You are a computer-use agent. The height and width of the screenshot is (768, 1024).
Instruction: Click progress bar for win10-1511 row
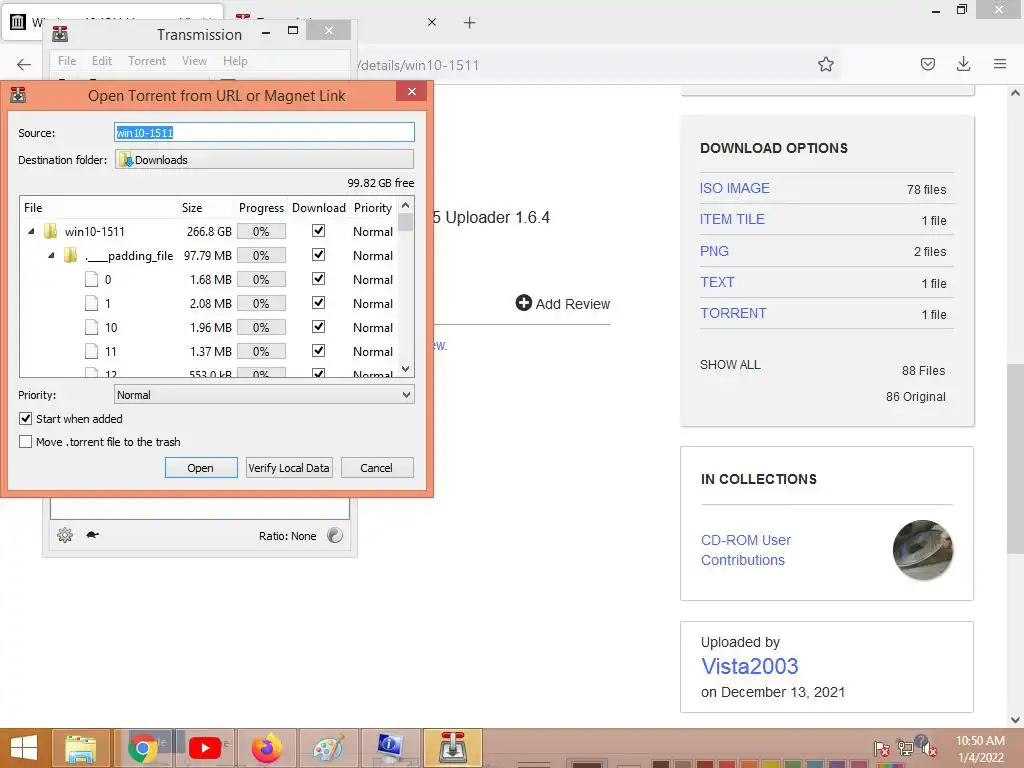click(x=261, y=231)
